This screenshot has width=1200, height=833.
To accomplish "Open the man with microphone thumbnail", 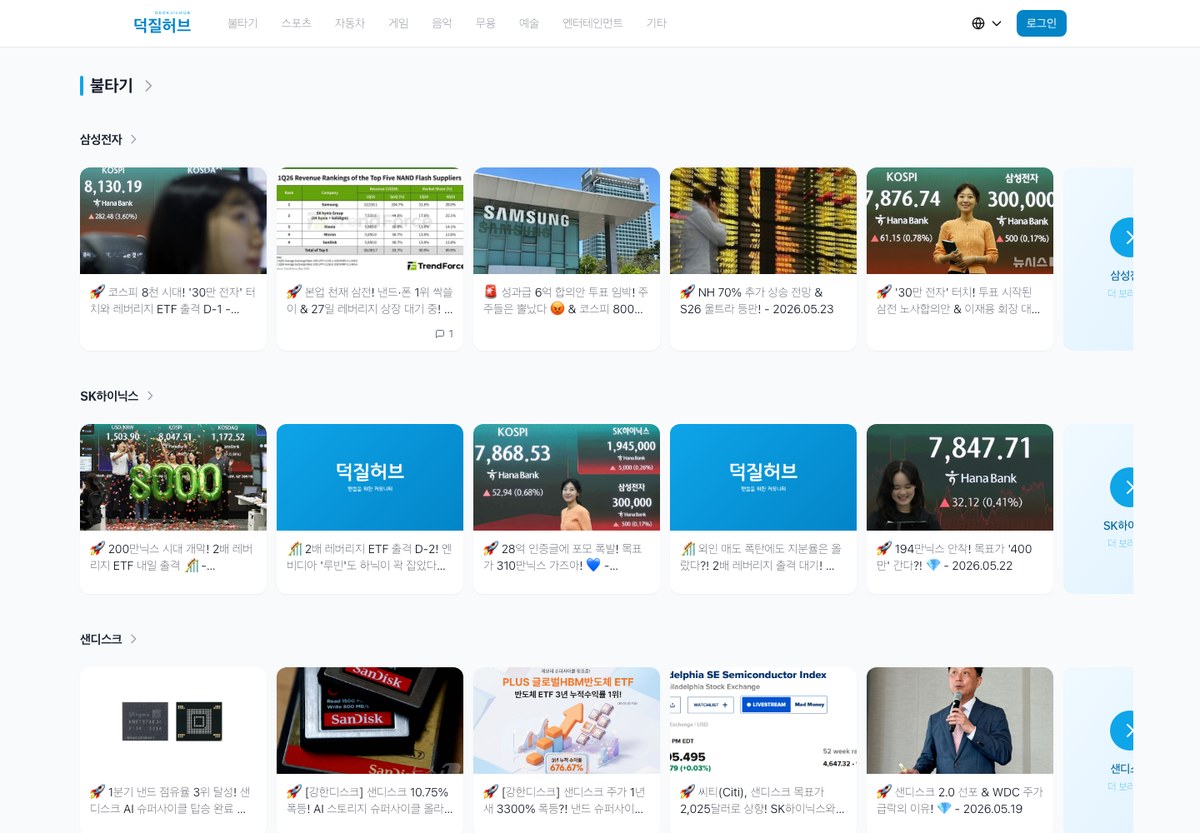I will [960, 721].
